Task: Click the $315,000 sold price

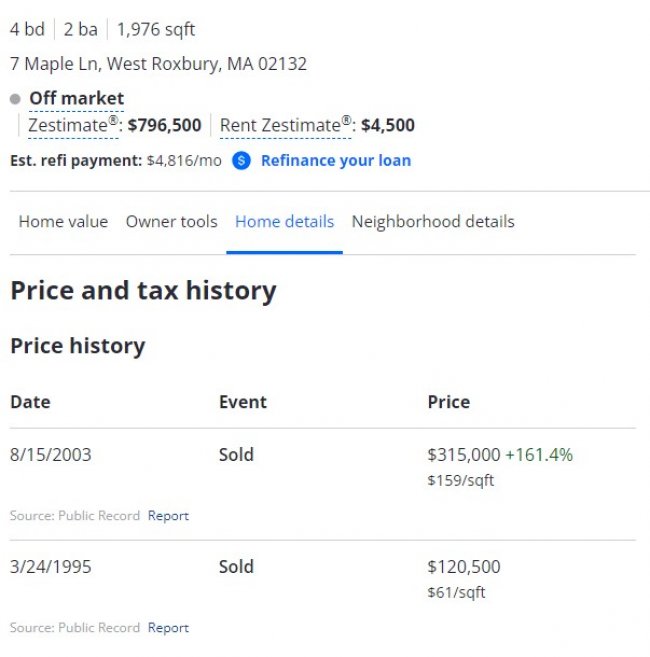Action: [463, 455]
